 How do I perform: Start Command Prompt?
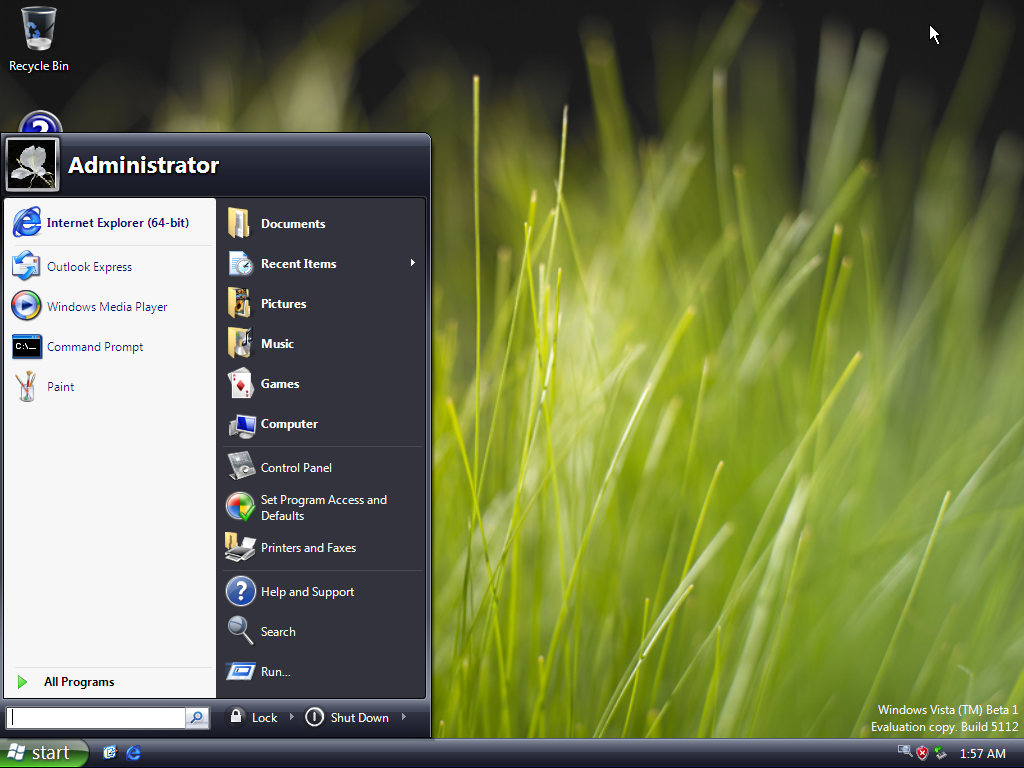coord(94,347)
